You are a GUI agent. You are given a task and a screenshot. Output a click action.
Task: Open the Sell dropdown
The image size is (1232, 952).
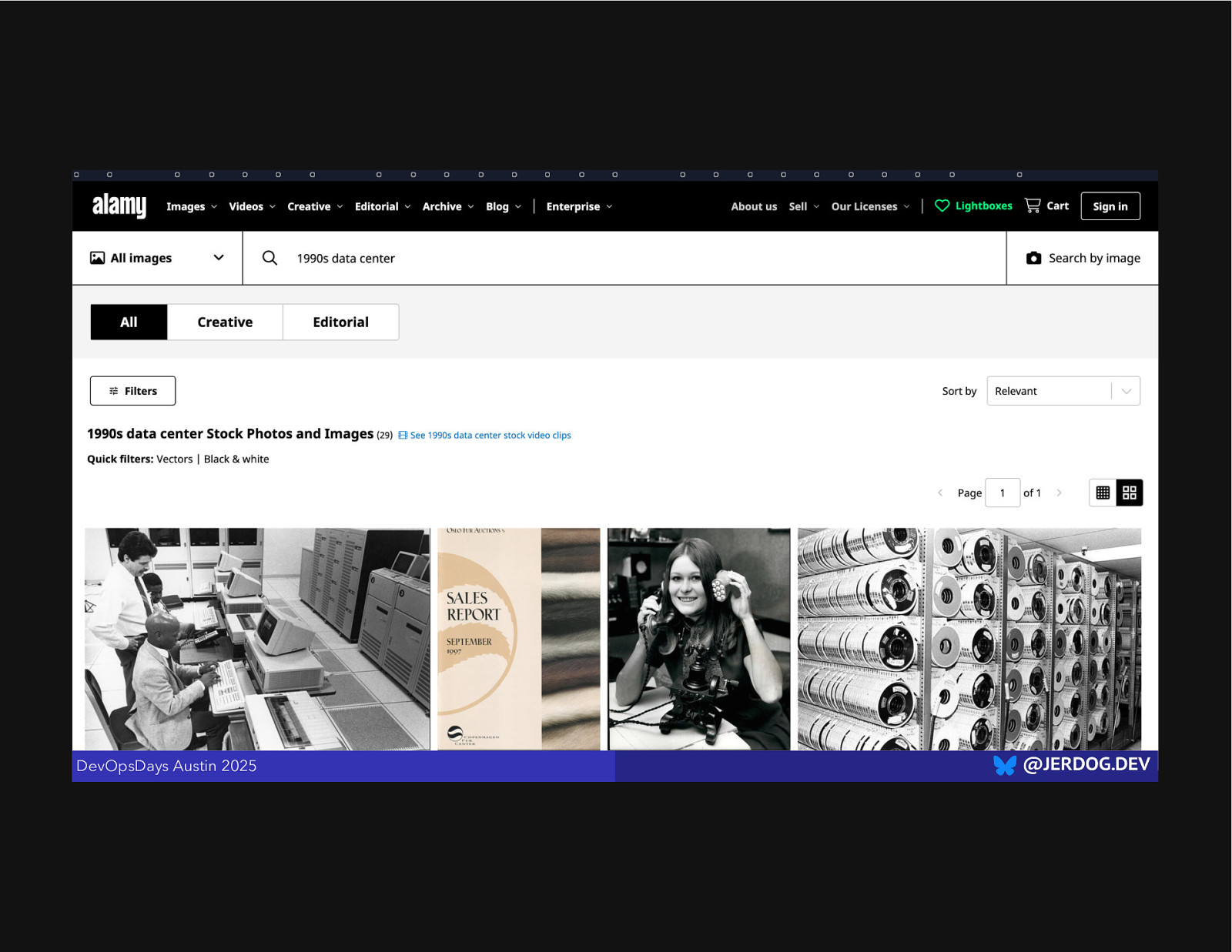(x=804, y=206)
